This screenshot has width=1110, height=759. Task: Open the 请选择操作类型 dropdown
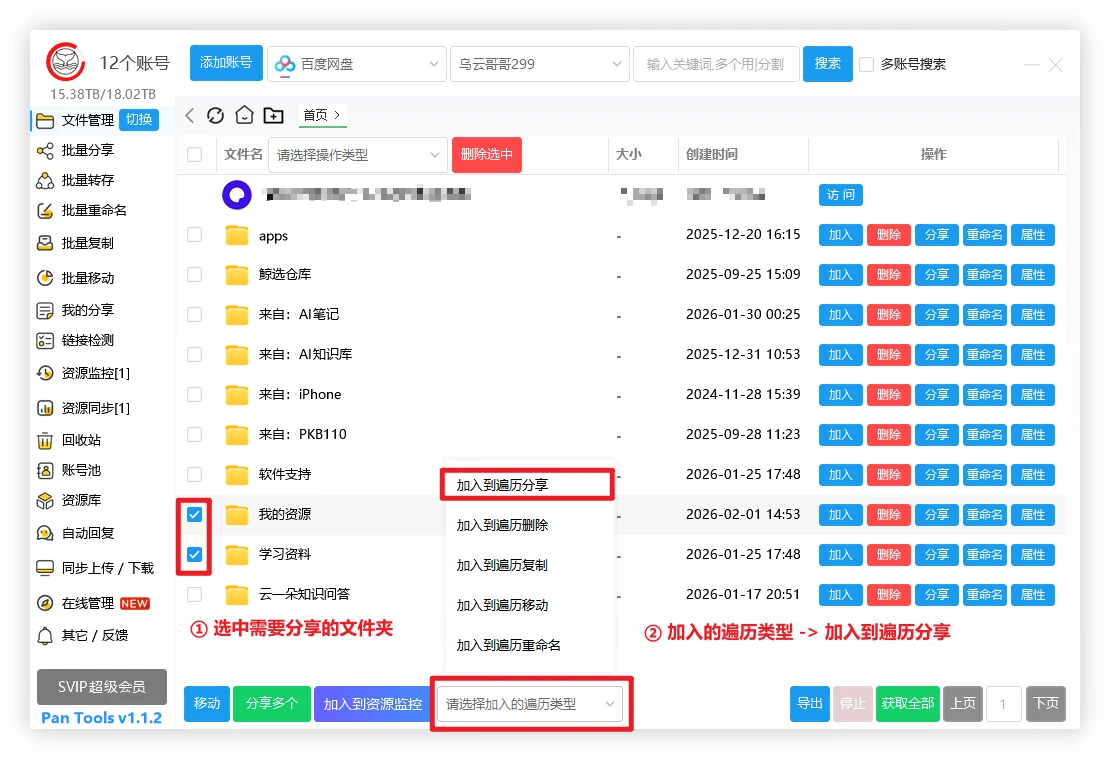[x=358, y=155]
